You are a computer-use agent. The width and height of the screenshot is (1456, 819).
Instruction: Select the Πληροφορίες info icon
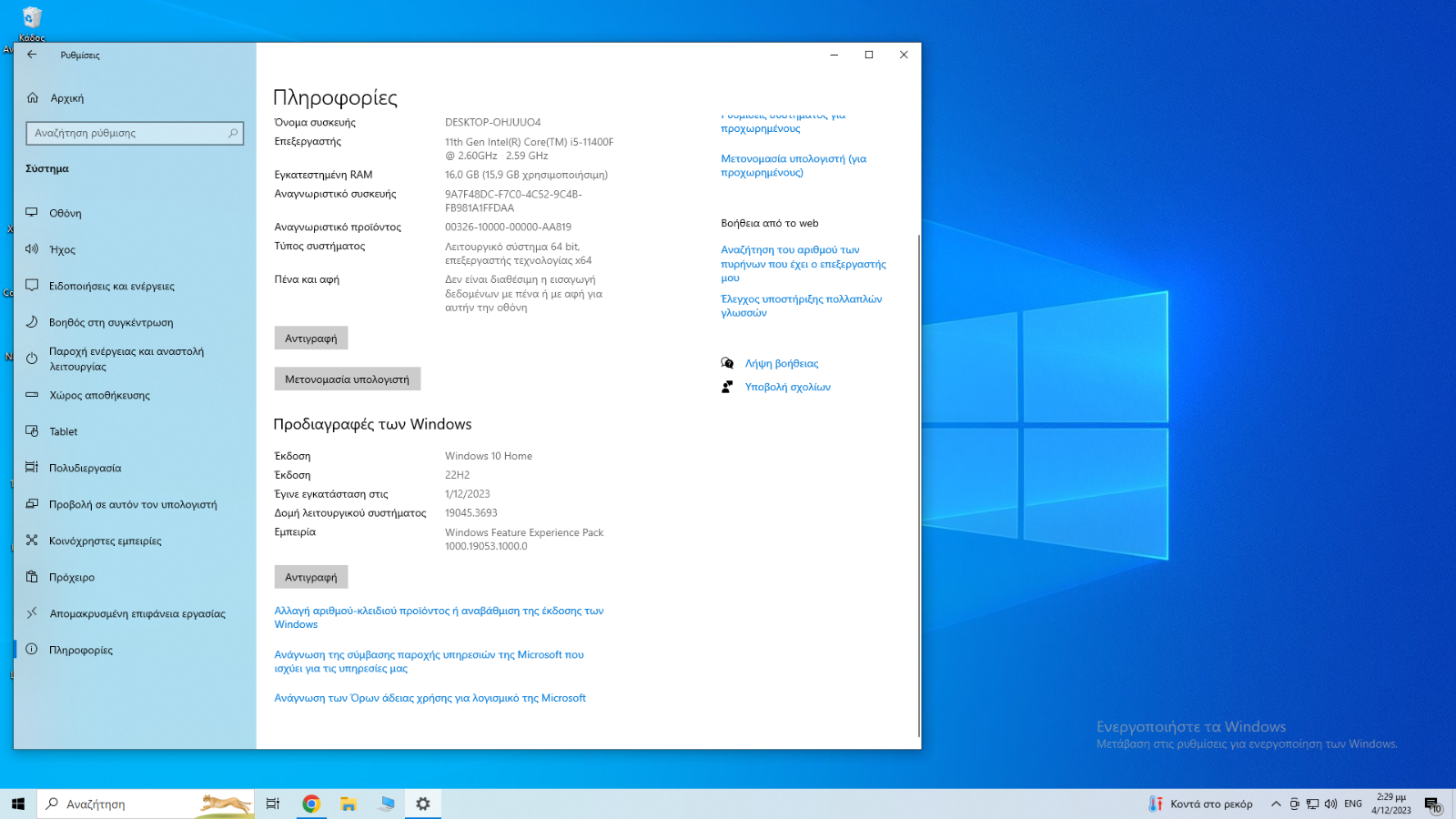click(x=32, y=650)
